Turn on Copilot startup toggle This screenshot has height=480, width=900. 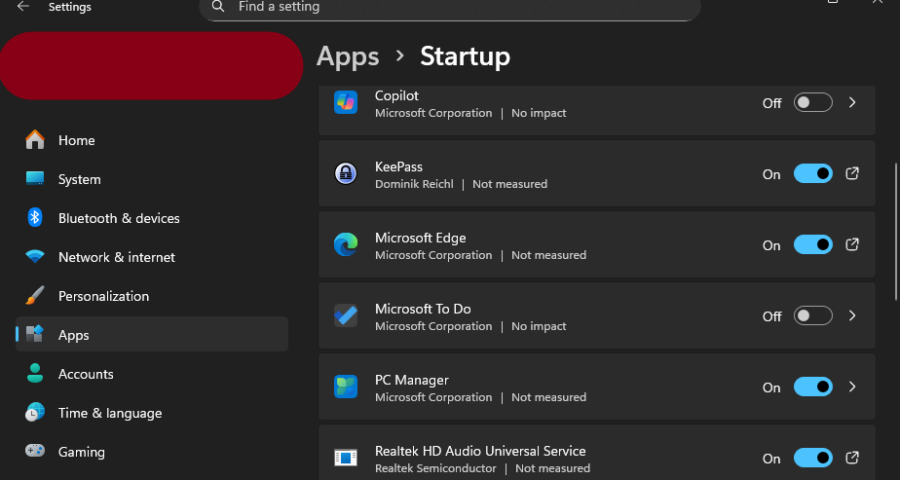813,103
